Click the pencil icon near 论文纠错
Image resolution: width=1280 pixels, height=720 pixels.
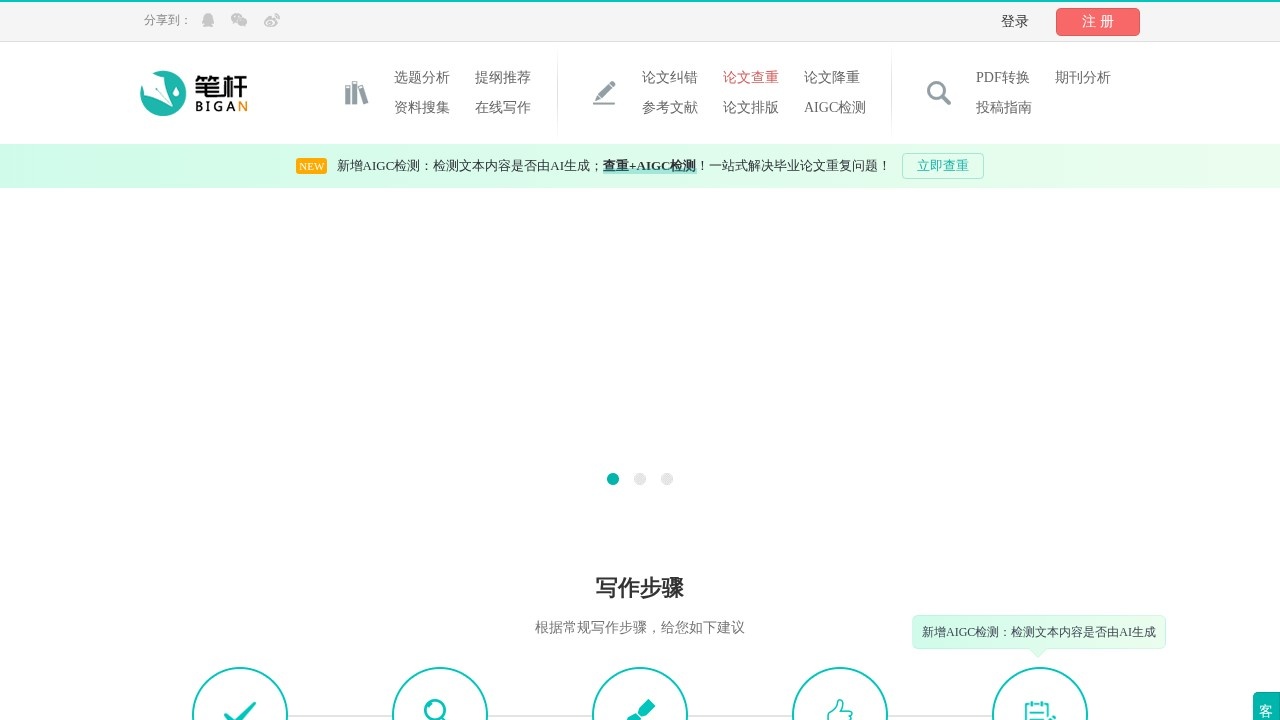[x=604, y=92]
